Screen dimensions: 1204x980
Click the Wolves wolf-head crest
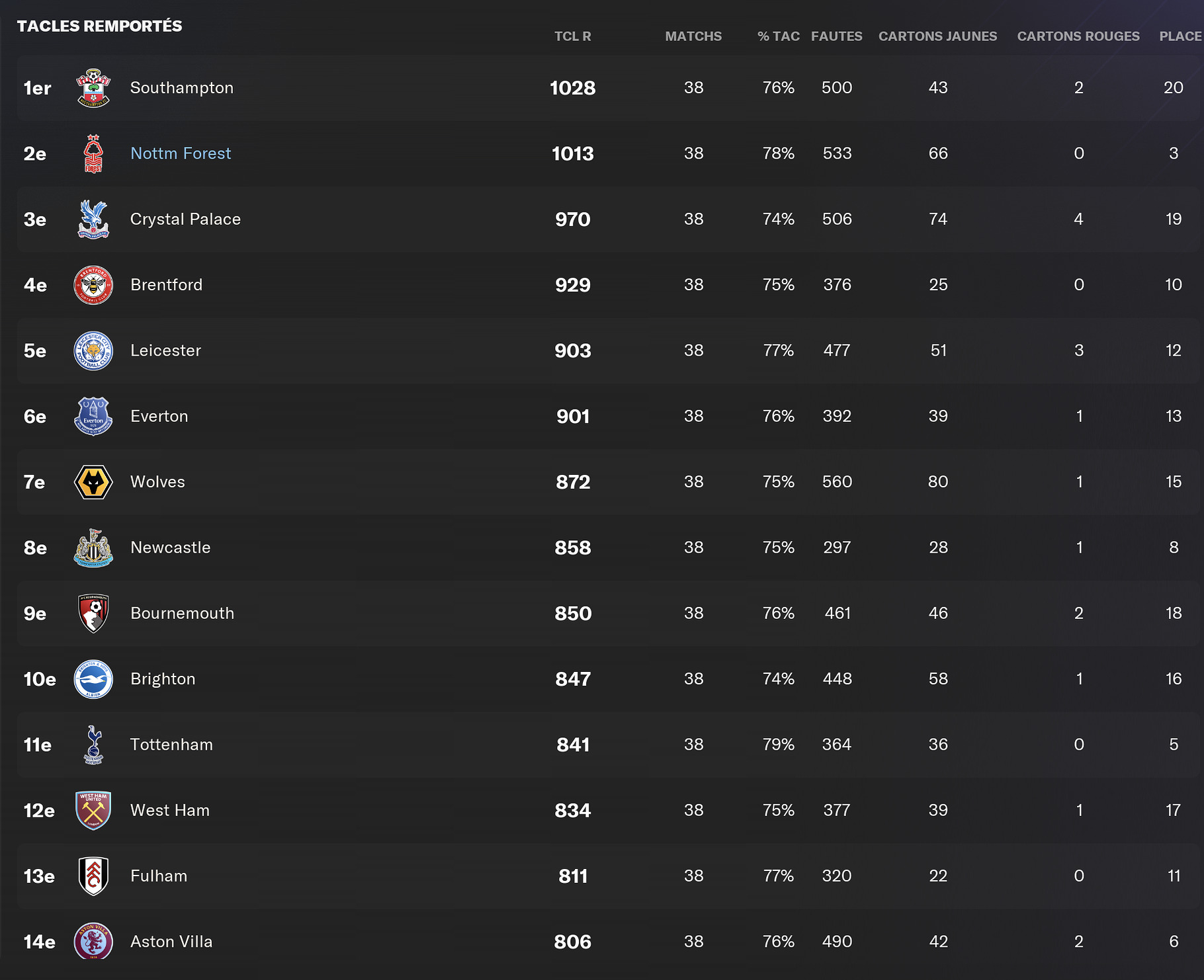93,482
